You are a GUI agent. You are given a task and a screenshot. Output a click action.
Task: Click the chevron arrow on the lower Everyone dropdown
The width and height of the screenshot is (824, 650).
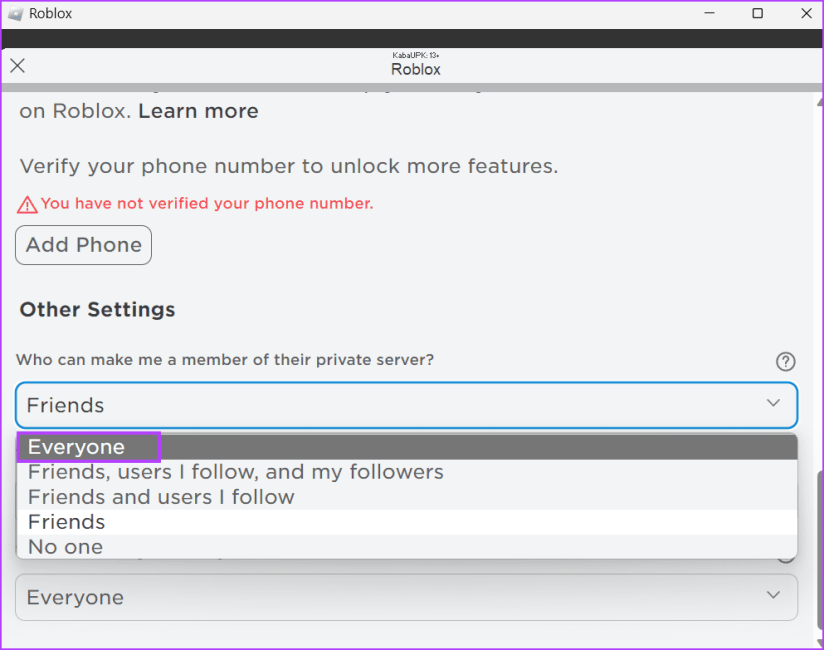click(x=773, y=595)
